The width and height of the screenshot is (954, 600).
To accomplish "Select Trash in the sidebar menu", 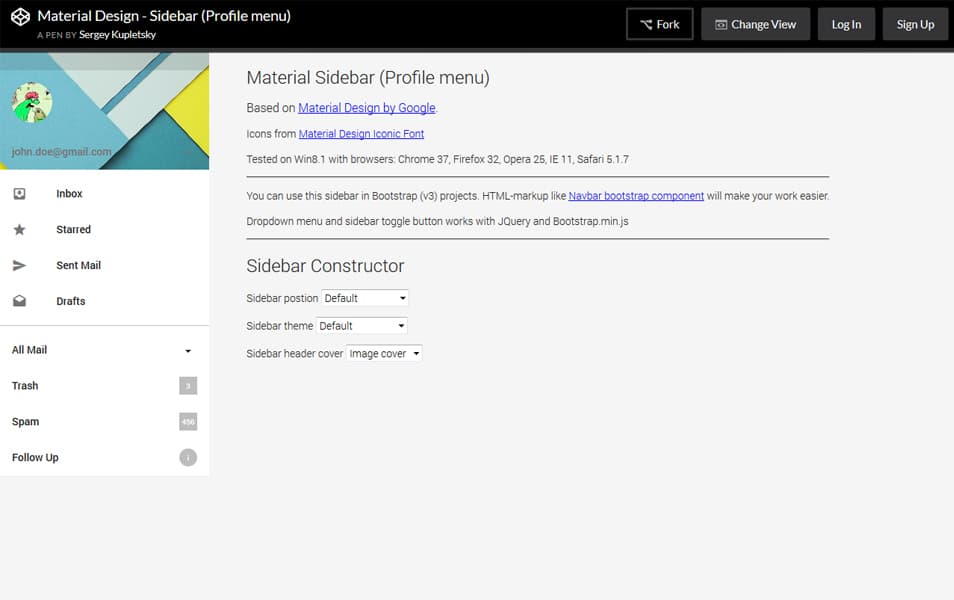I will (x=24, y=386).
